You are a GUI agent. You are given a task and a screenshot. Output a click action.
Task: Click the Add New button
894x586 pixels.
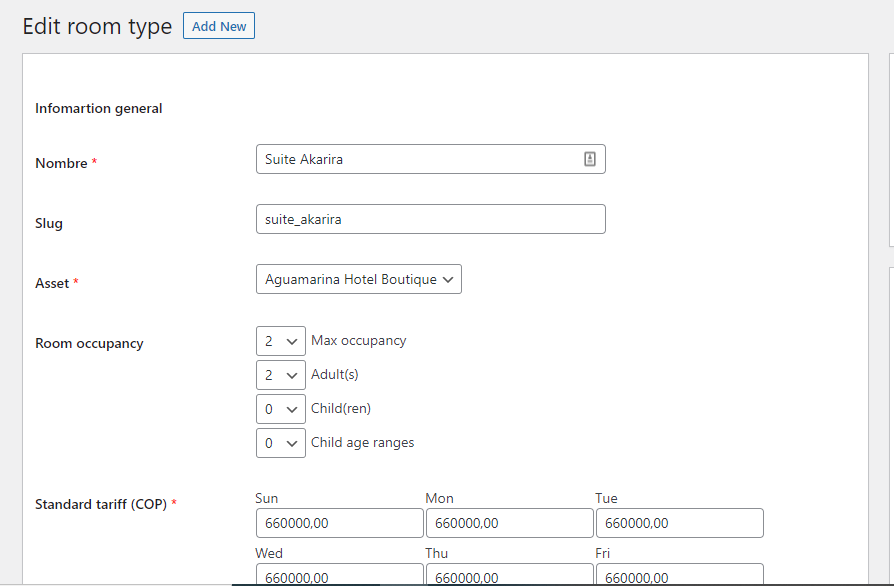tap(219, 26)
